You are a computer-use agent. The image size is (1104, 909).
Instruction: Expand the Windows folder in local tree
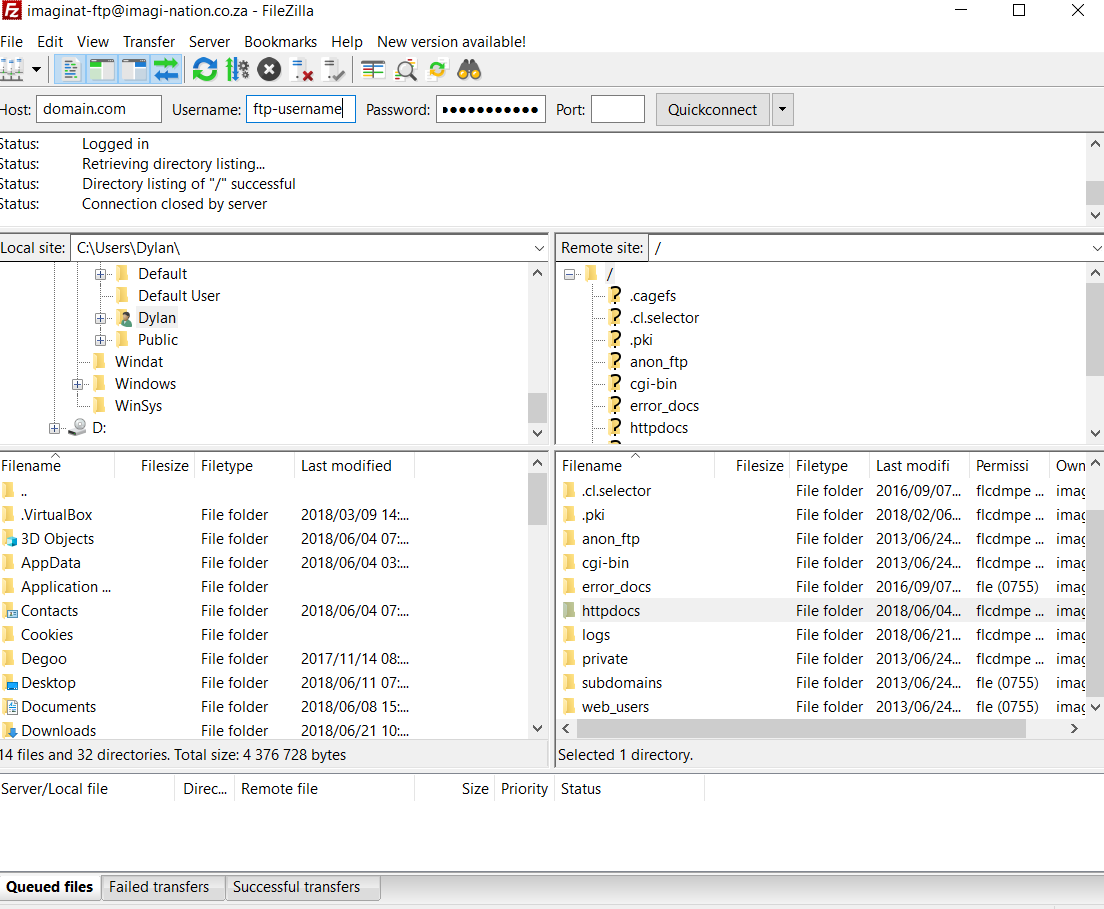point(77,384)
